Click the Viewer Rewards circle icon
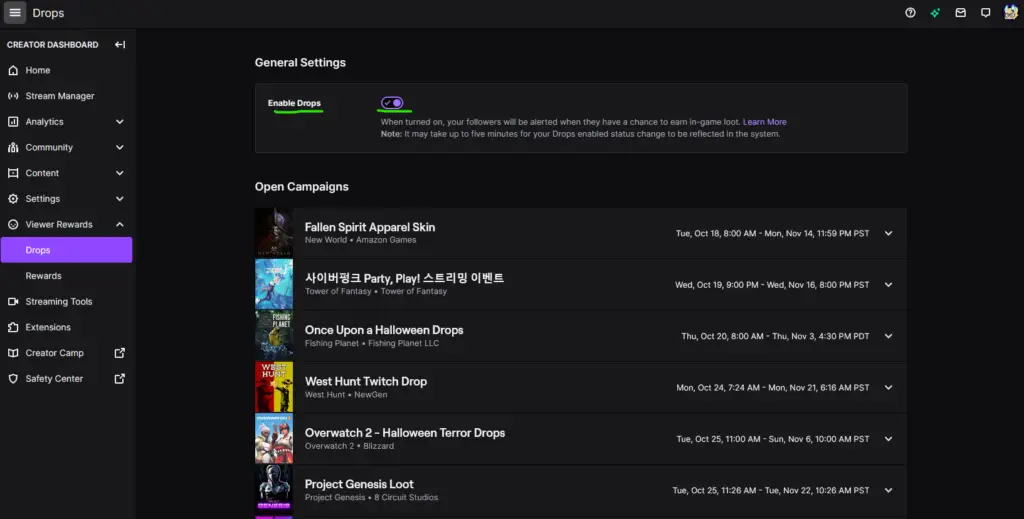This screenshot has width=1024, height=519. pyautogui.click(x=13, y=225)
